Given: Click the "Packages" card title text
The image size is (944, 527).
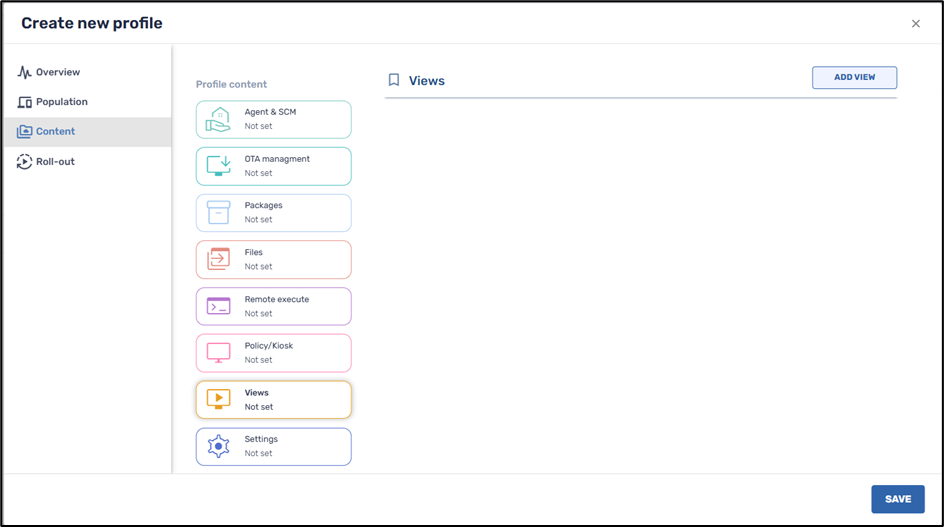Looking at the screenshot, I should (x=263, y=205).
